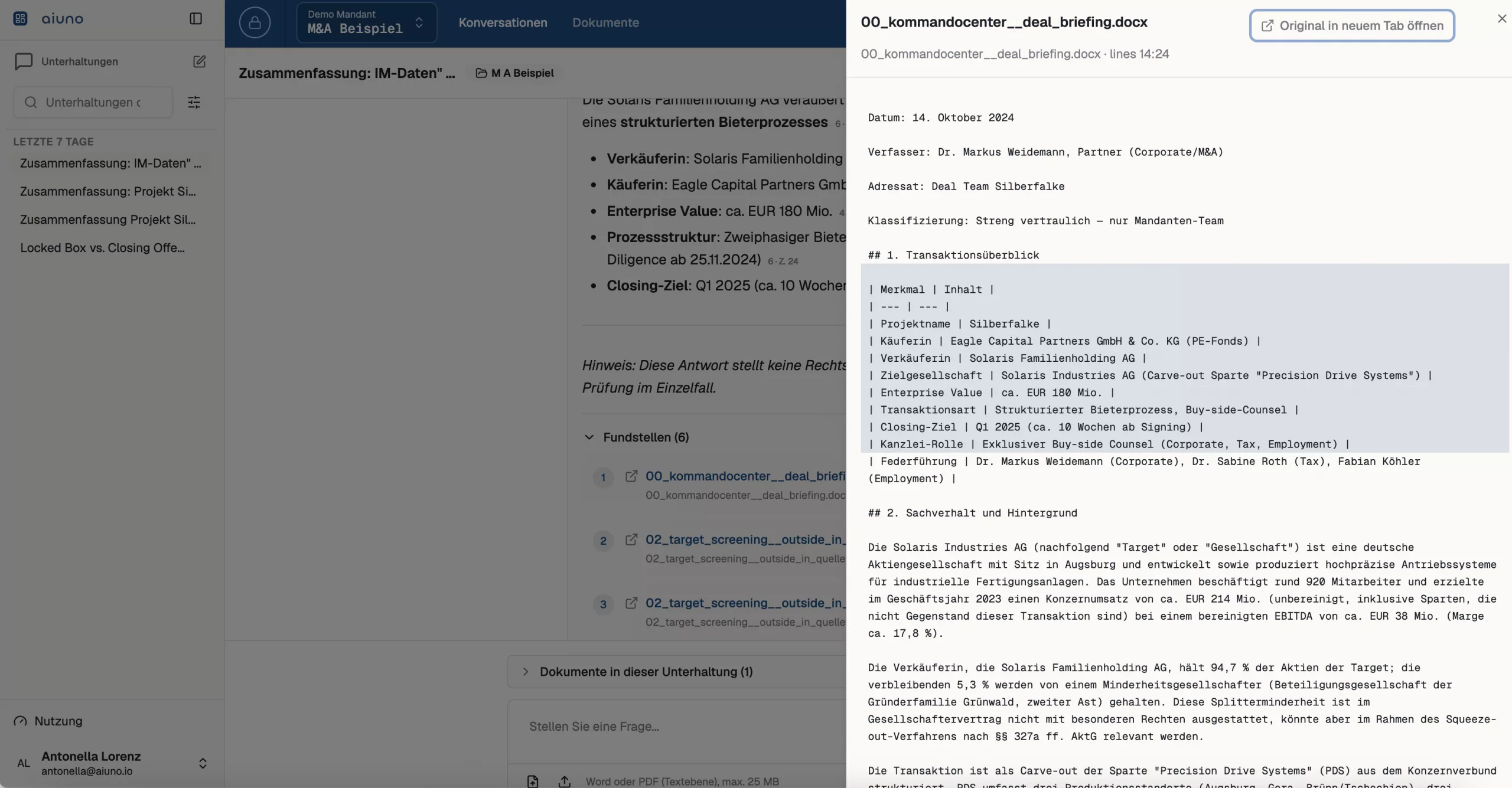Open 02_target_screening source link number 2

(x=745, y=539)
